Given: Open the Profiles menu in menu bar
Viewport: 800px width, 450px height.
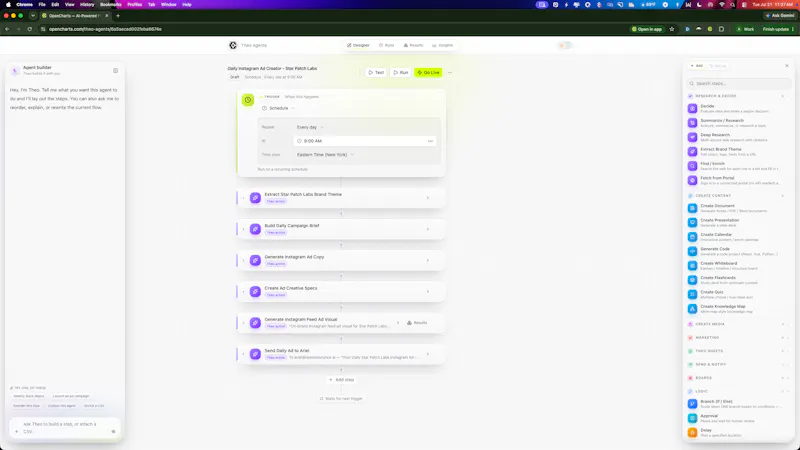Looking at the screenshot, I should coord(134,5).
